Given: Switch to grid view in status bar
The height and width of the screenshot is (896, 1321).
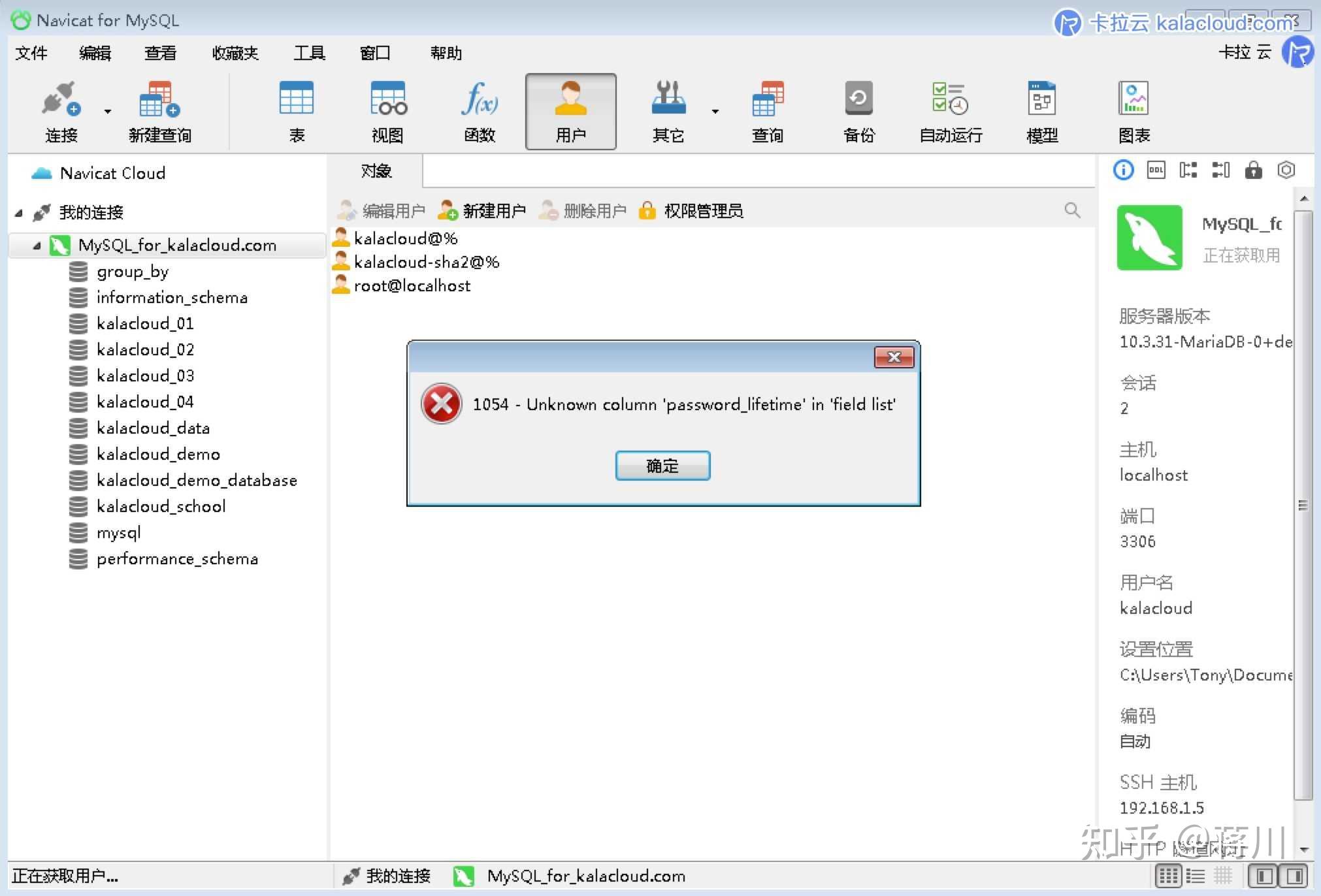Looking at the screenshot, I should click(1168, 876).
